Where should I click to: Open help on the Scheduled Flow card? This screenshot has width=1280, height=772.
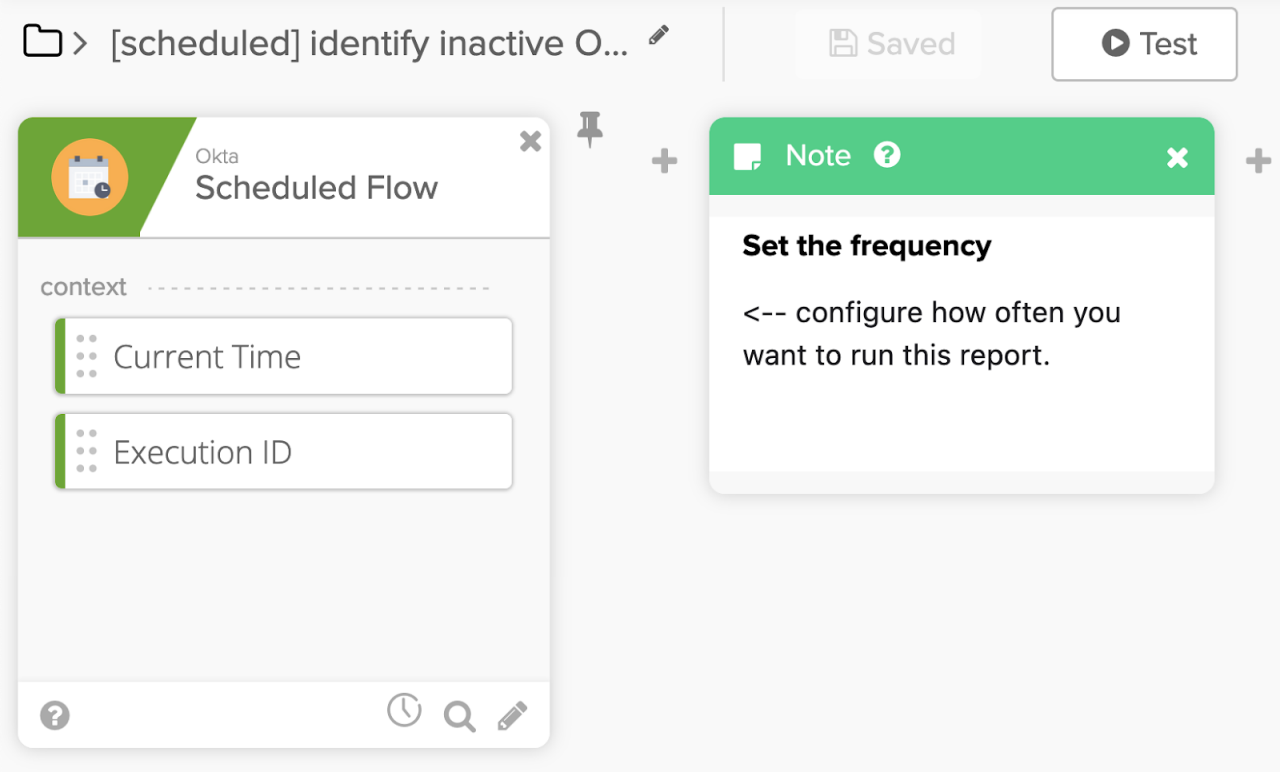coord(55,716)
